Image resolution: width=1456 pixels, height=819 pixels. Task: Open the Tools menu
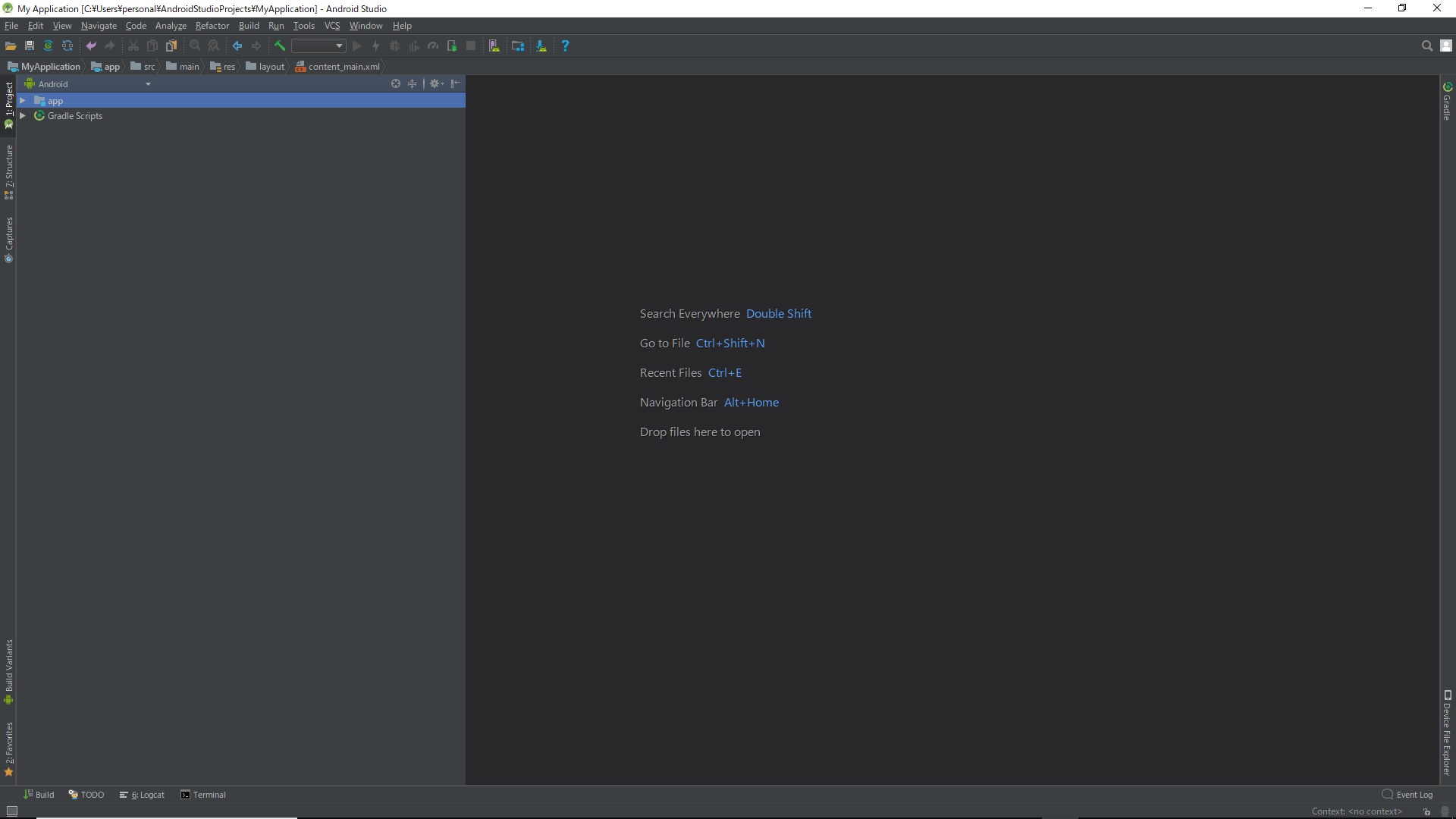tap(303, 26)
